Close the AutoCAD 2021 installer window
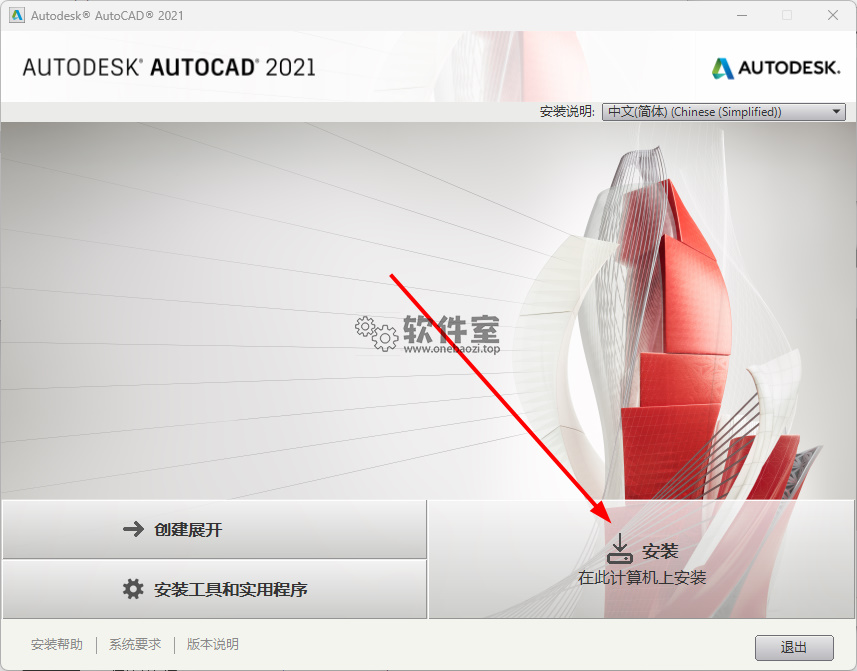The width and height of the screenshot is (857, 671). 833,15
